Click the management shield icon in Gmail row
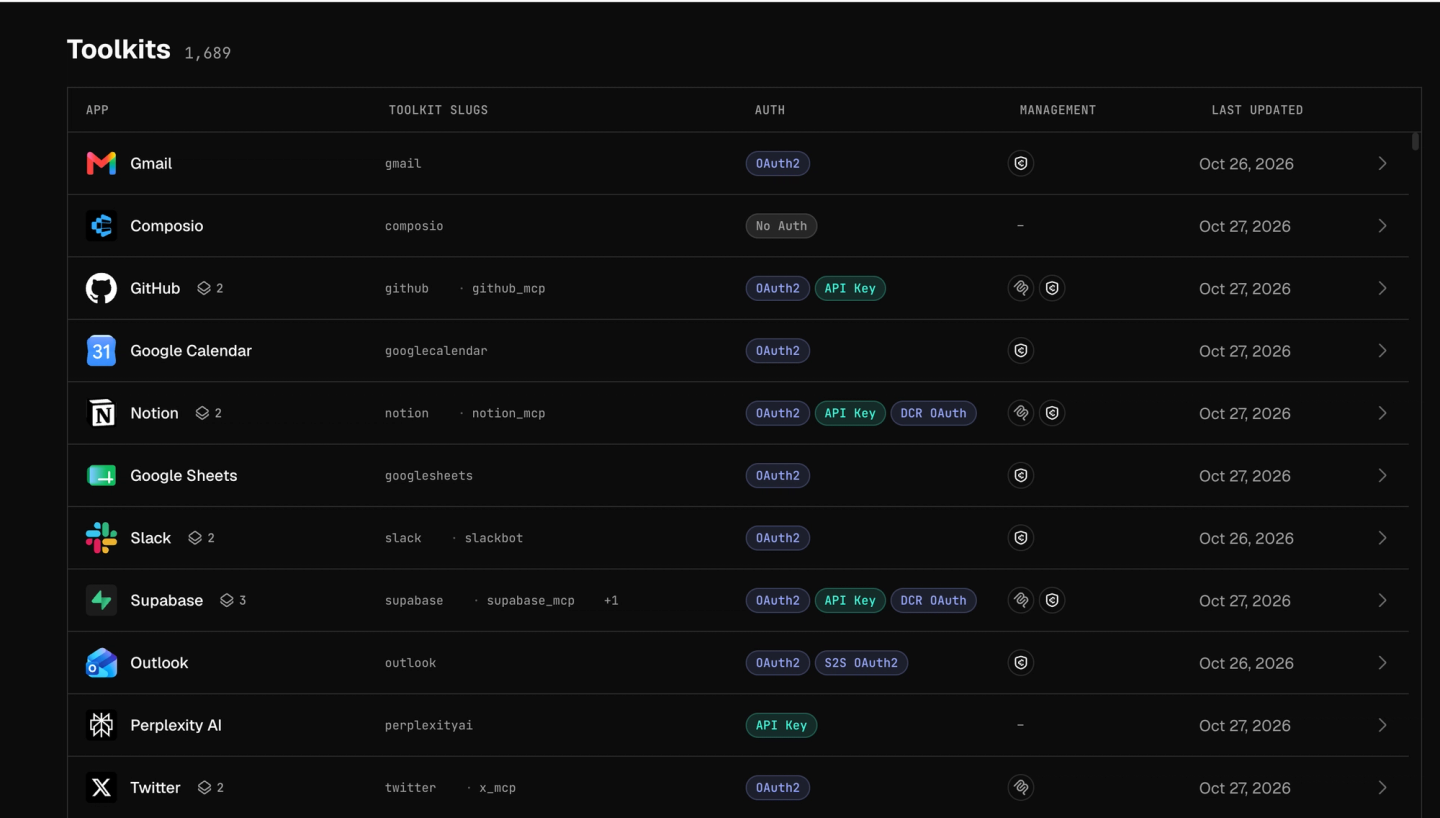This screenshot has height=818, width=1440. point(1020,163)
